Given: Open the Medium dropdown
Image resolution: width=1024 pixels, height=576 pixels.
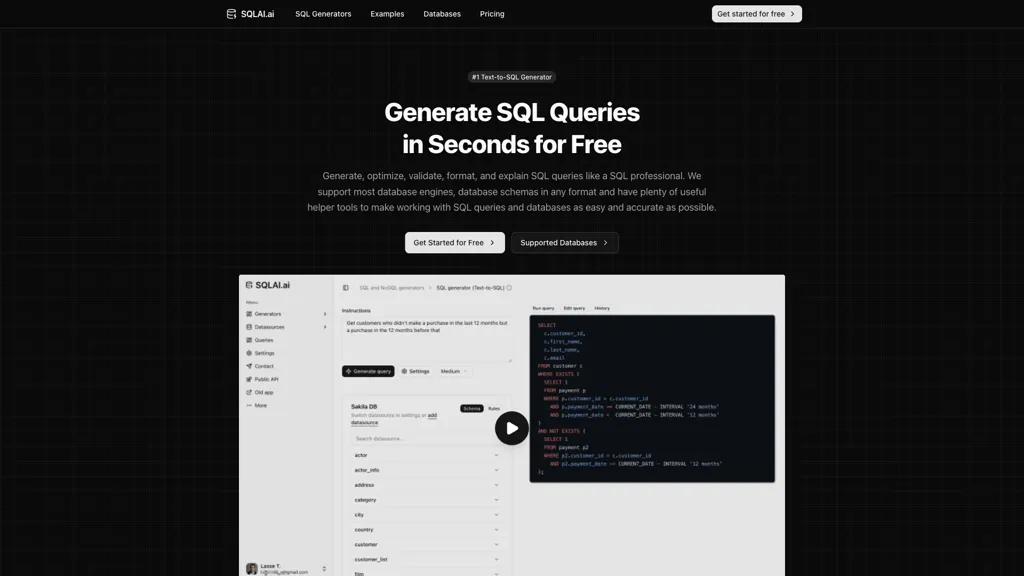Looking at the screenshot, I should pyautogui.click(x=454, y=371).
